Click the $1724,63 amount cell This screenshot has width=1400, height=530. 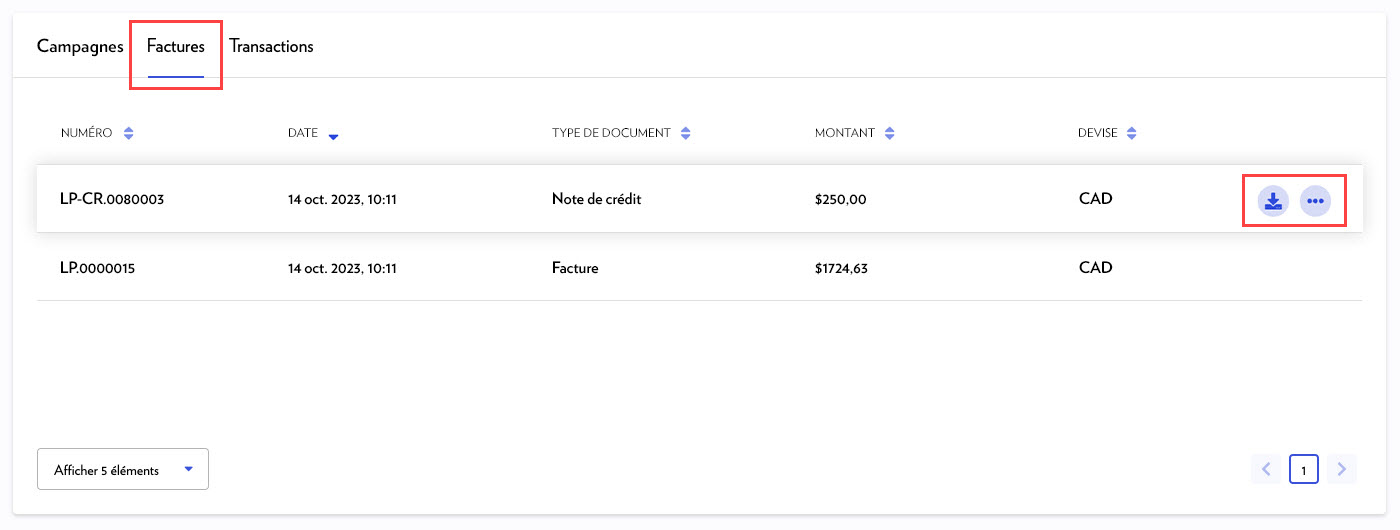843,268
